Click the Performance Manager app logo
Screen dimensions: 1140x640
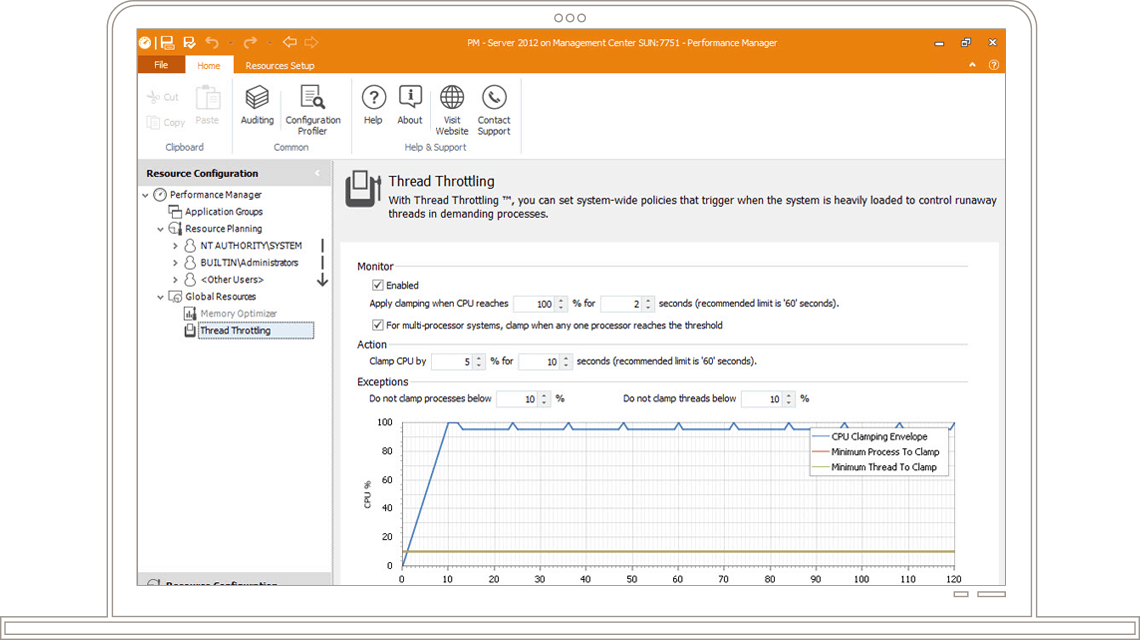pos(145,43)
